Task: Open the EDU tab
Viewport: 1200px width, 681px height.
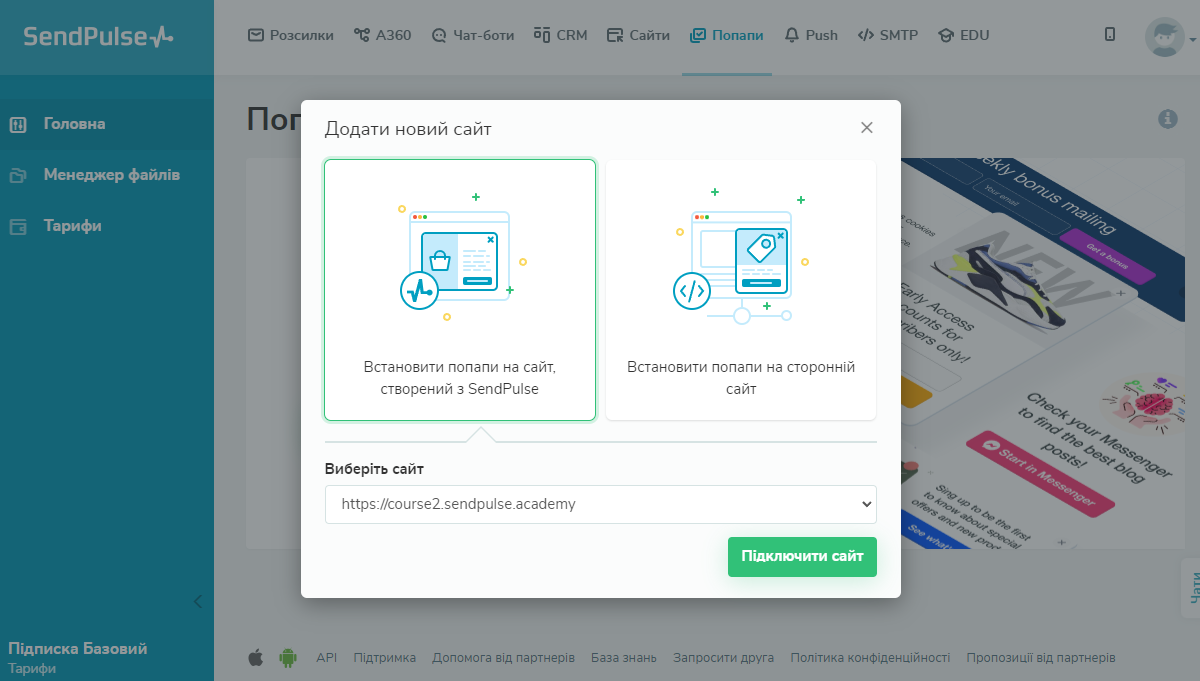Action: 964,35
